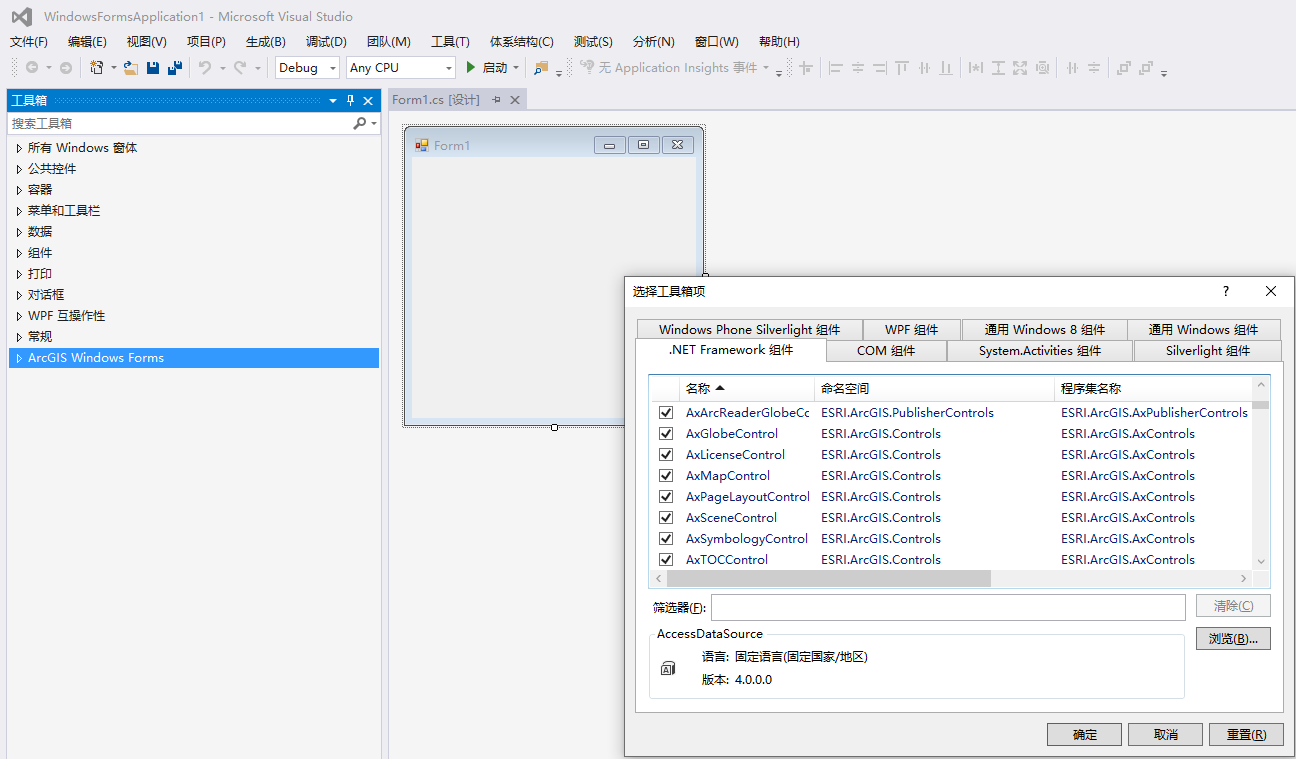Click the 筛选器 filter input field
Image resolution: width=1296 pixels, height=759 pixels.
(x=946, y=606)
